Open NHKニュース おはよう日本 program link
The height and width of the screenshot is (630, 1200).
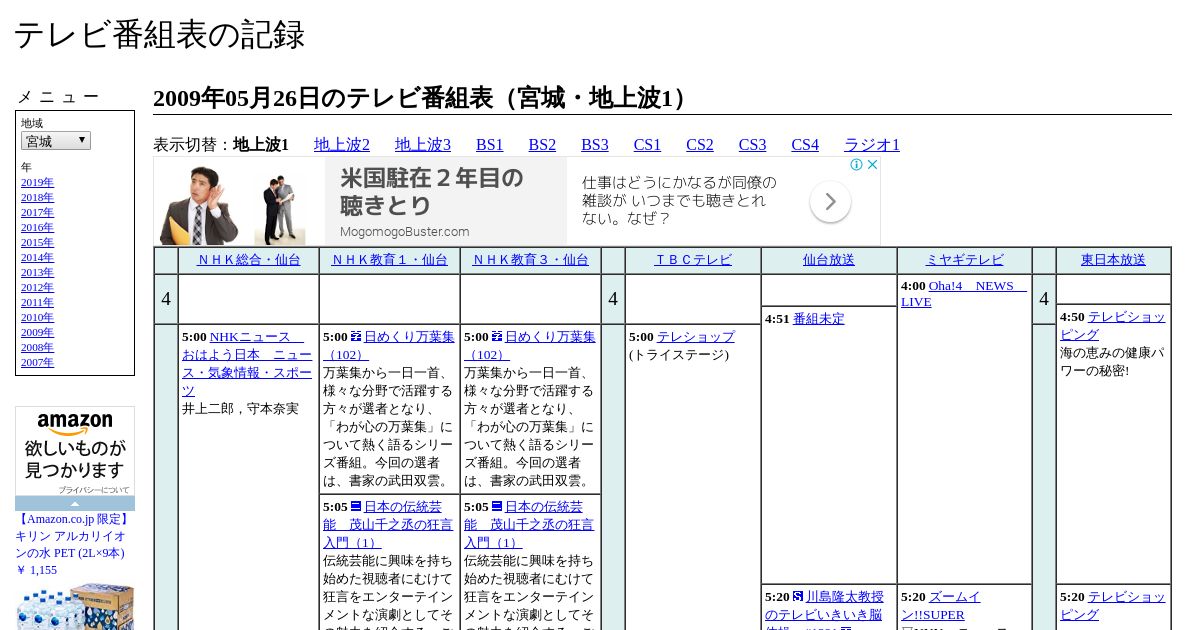[x=247, y=364]
